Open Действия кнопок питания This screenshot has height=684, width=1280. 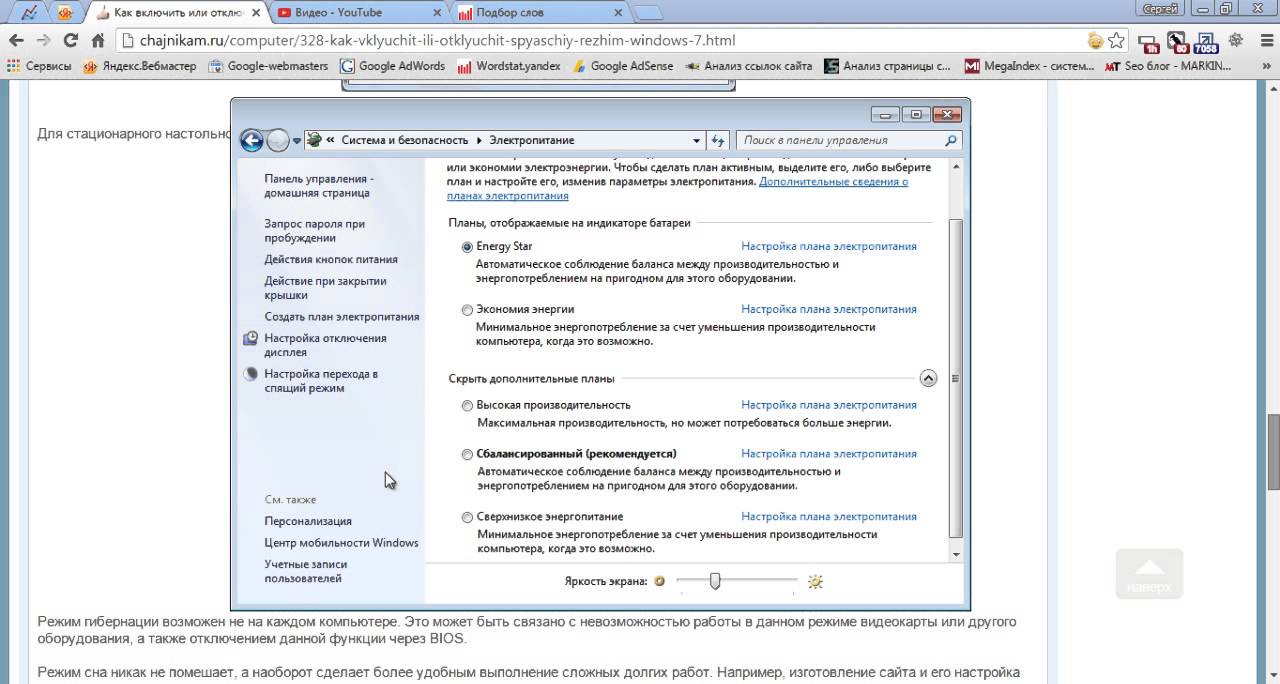(x=331, y=259)
